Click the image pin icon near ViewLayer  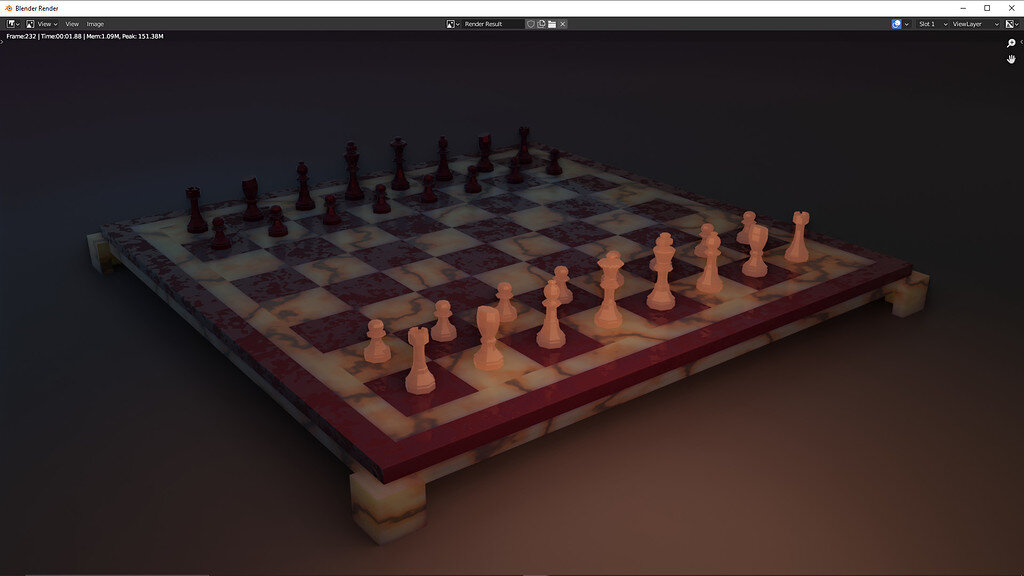point(1009,23)
